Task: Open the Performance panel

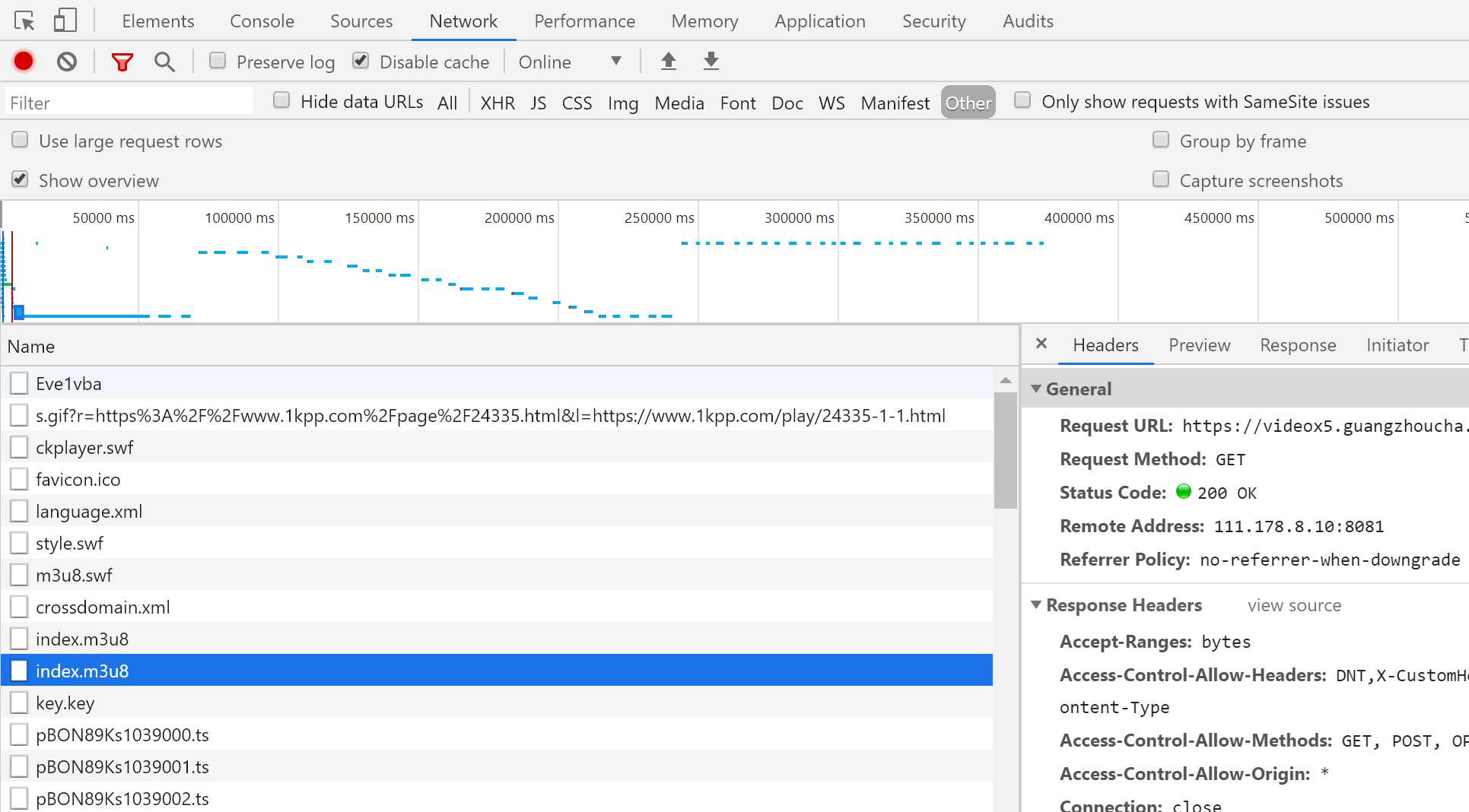Action: point(584,21)
